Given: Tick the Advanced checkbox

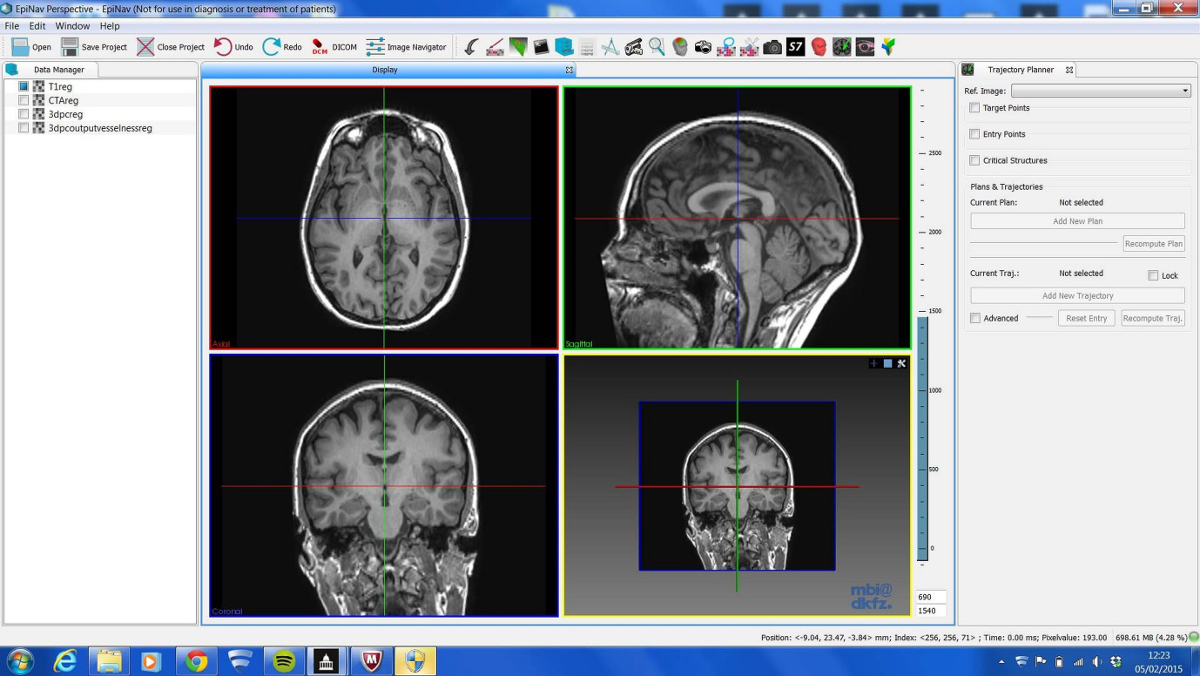Looking at the screenshot, I should tap(976, 318).
